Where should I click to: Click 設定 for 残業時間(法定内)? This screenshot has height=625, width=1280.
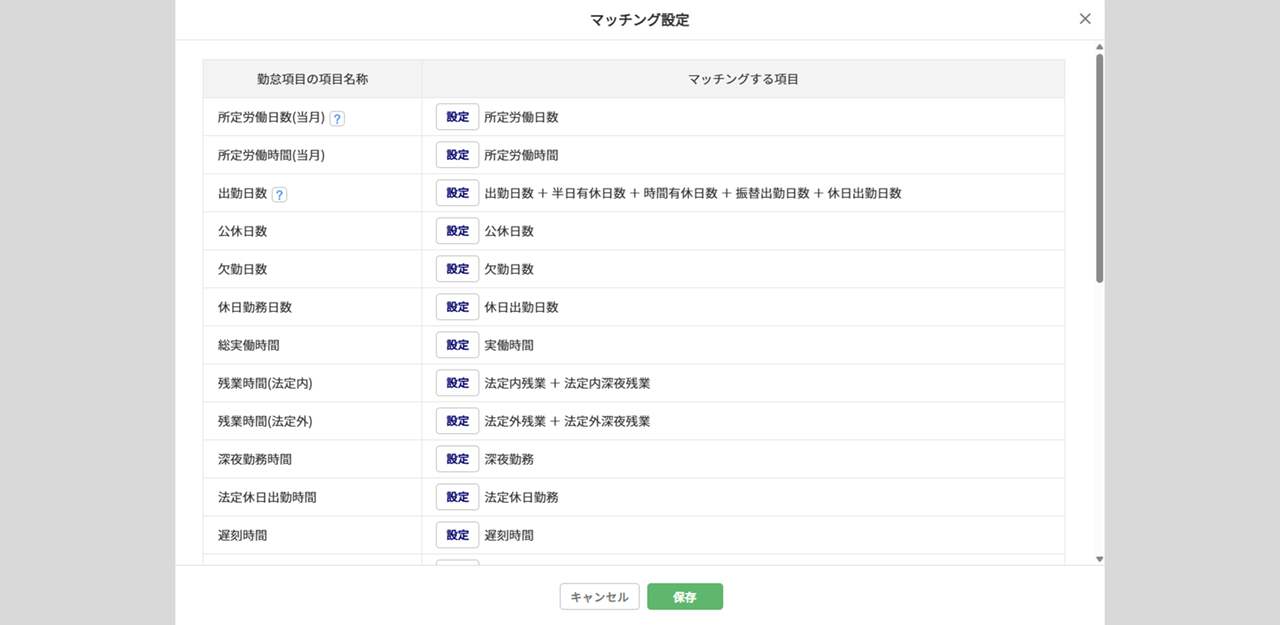click(x=457, y=383)
